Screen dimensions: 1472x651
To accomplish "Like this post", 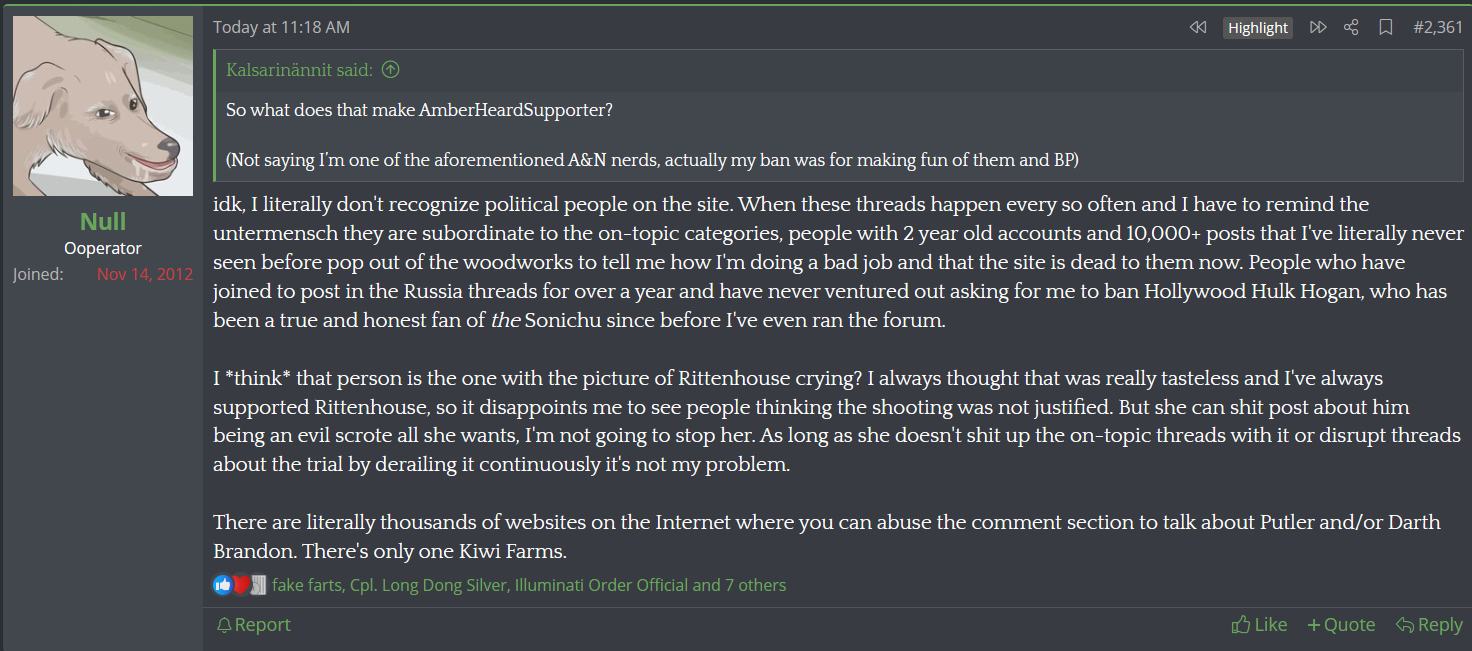I will (x=1260, y=625).
